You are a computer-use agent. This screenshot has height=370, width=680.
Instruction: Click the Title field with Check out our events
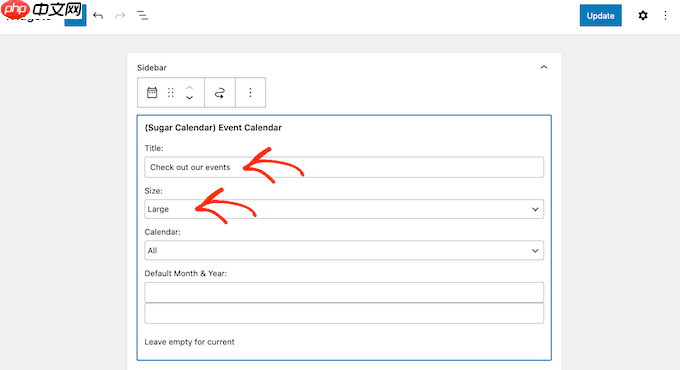coord(344,167)
